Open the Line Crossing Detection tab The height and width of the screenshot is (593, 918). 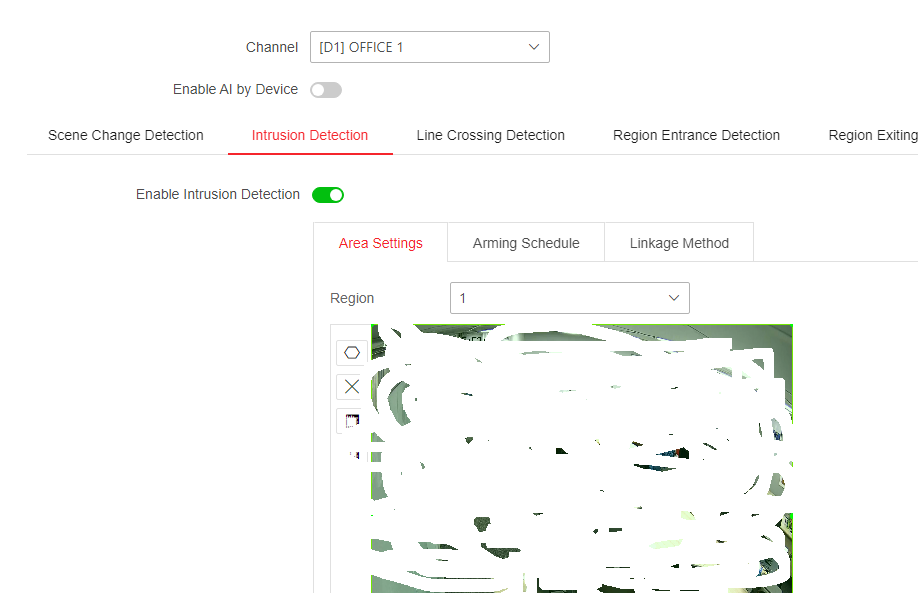[491, 135]
